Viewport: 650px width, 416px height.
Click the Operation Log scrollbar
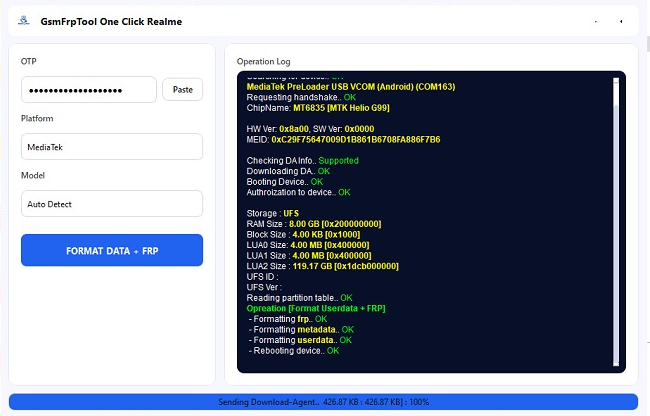point(616,222)
